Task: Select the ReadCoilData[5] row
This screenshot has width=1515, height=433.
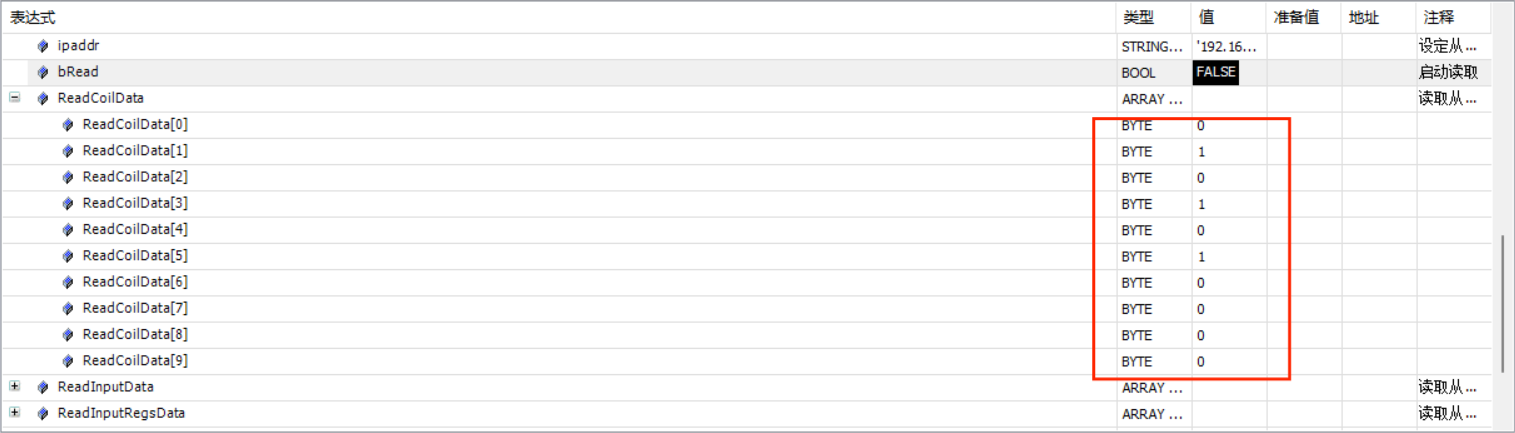Action: click(x=135, y=256)
